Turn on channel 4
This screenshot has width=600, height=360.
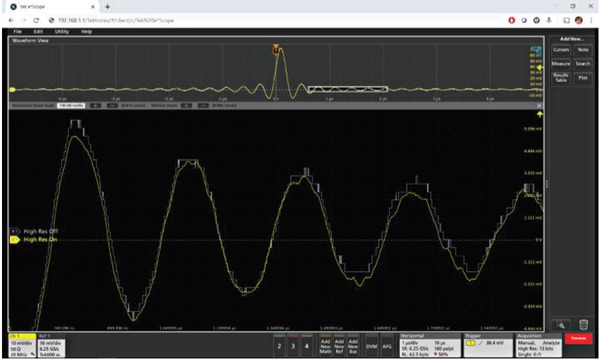(x=307, y=346)
